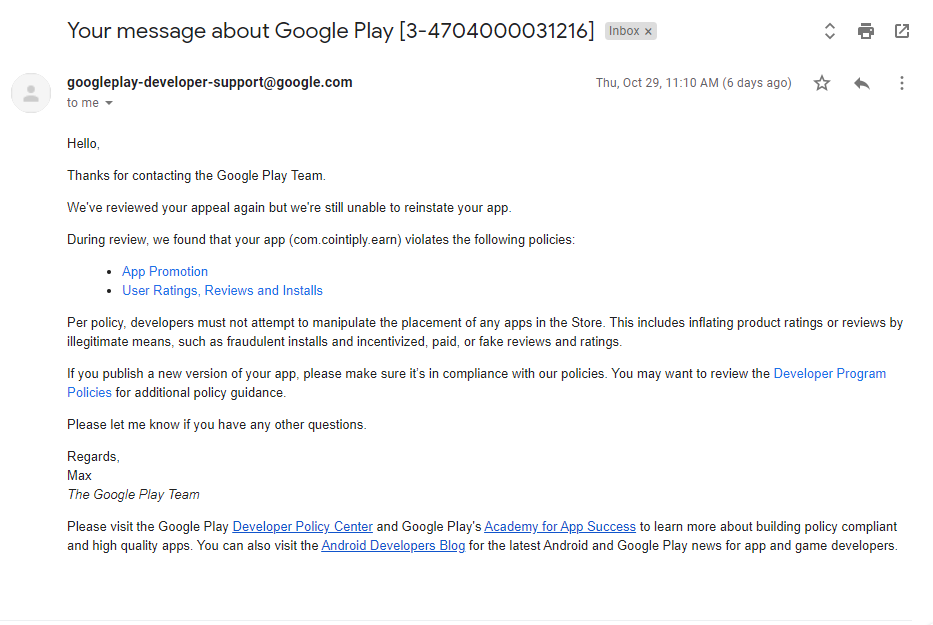Click the Inbox label tag
Screen dimensions: 933x625
(x=631, y=31)
